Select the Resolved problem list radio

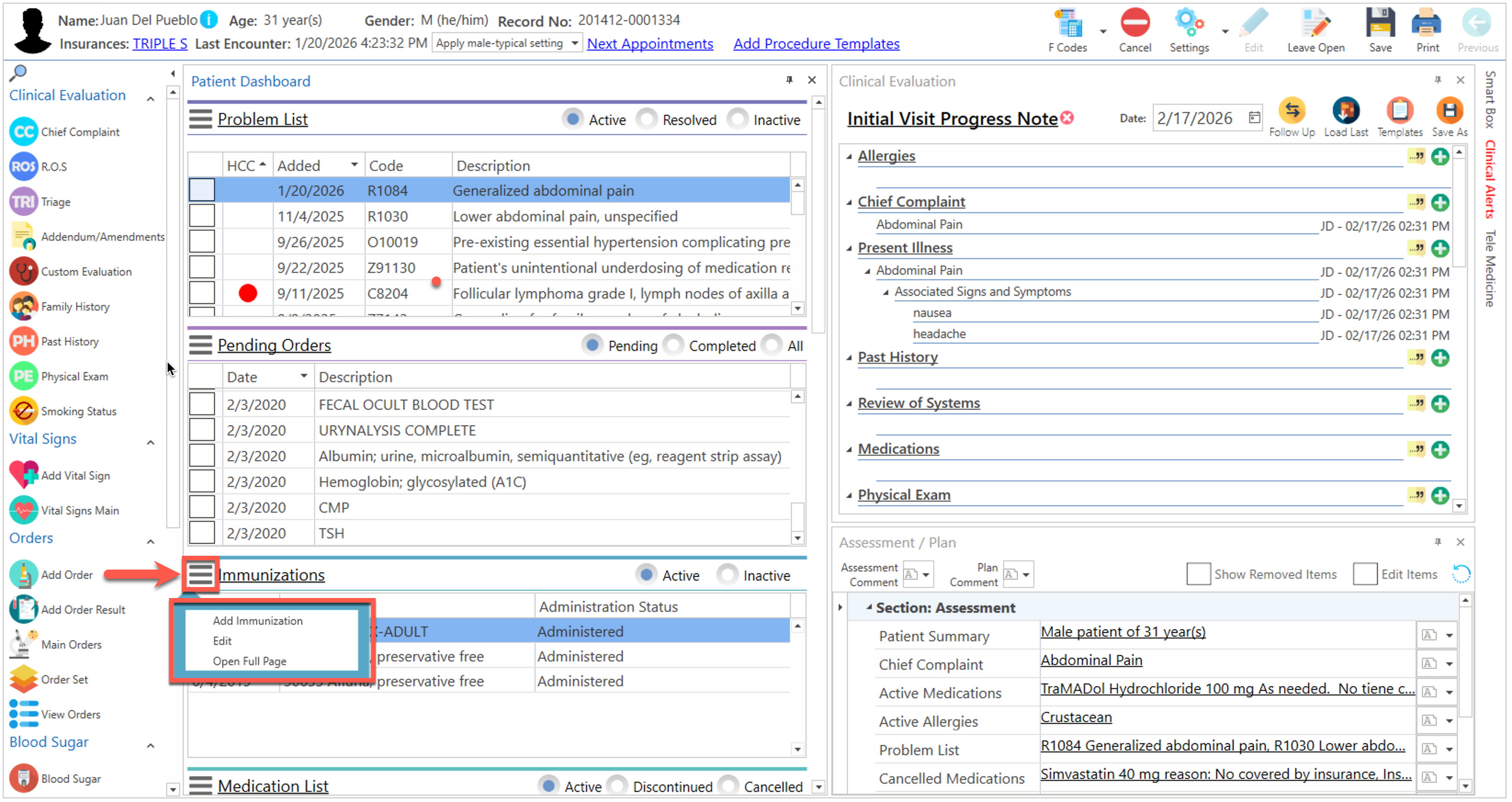(647, 120)
